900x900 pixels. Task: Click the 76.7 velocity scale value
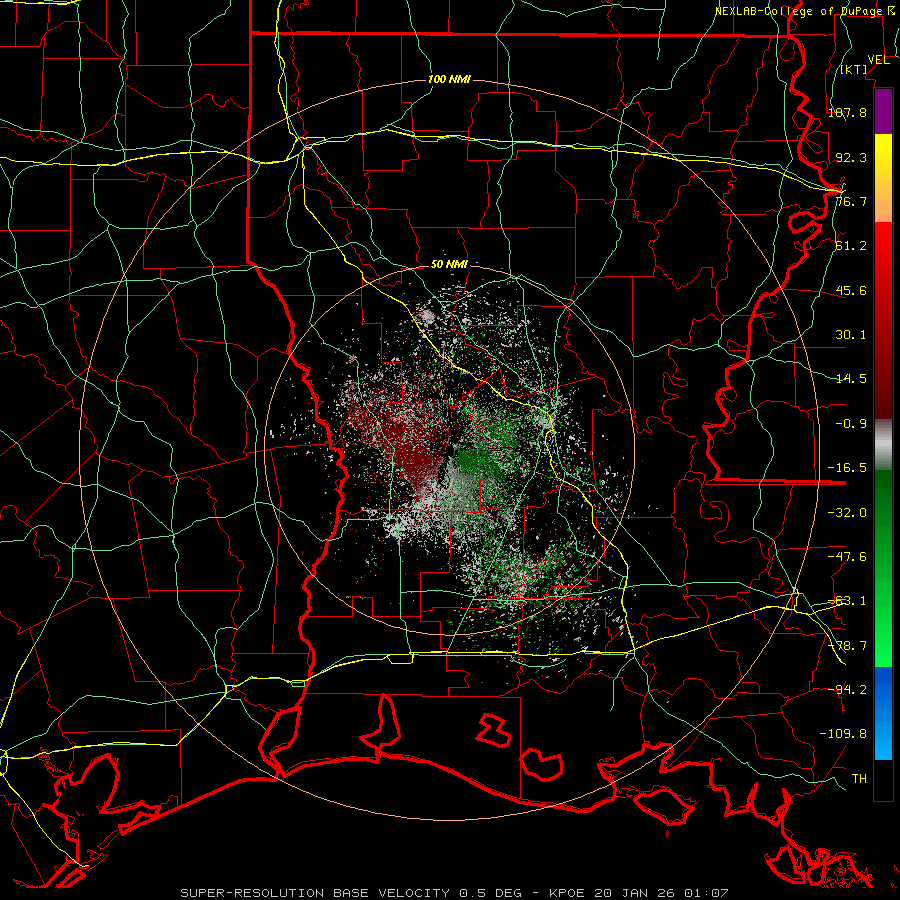tap(851, 201)
